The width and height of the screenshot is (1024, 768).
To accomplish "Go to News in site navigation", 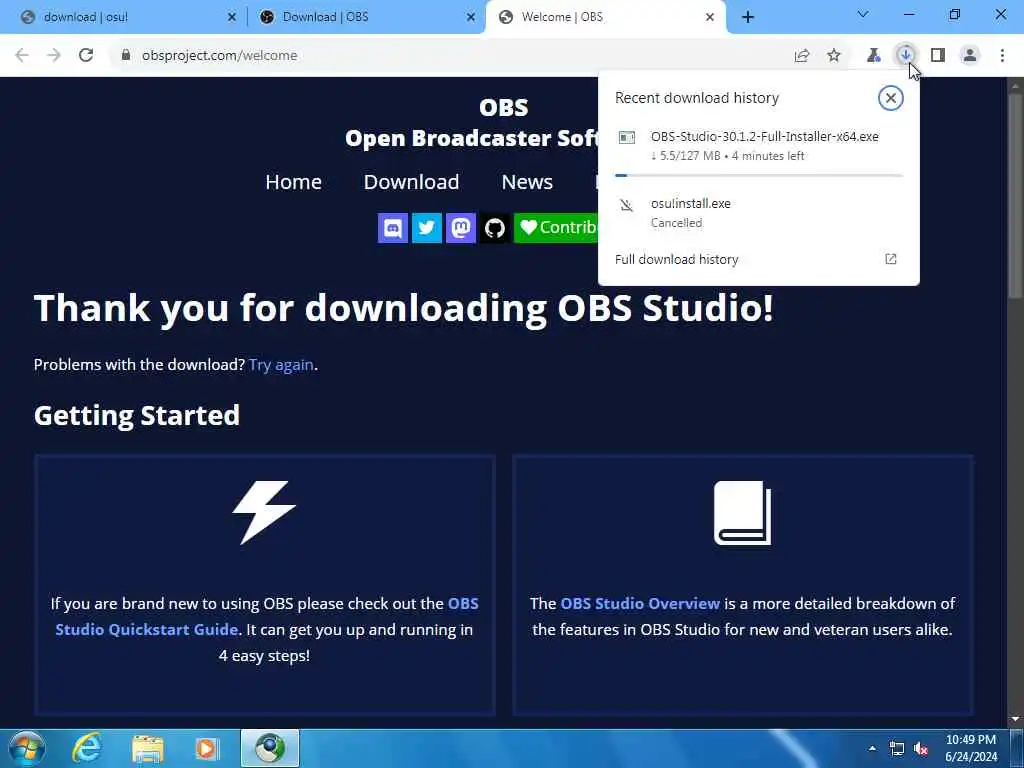I will [x=527, y=182].
